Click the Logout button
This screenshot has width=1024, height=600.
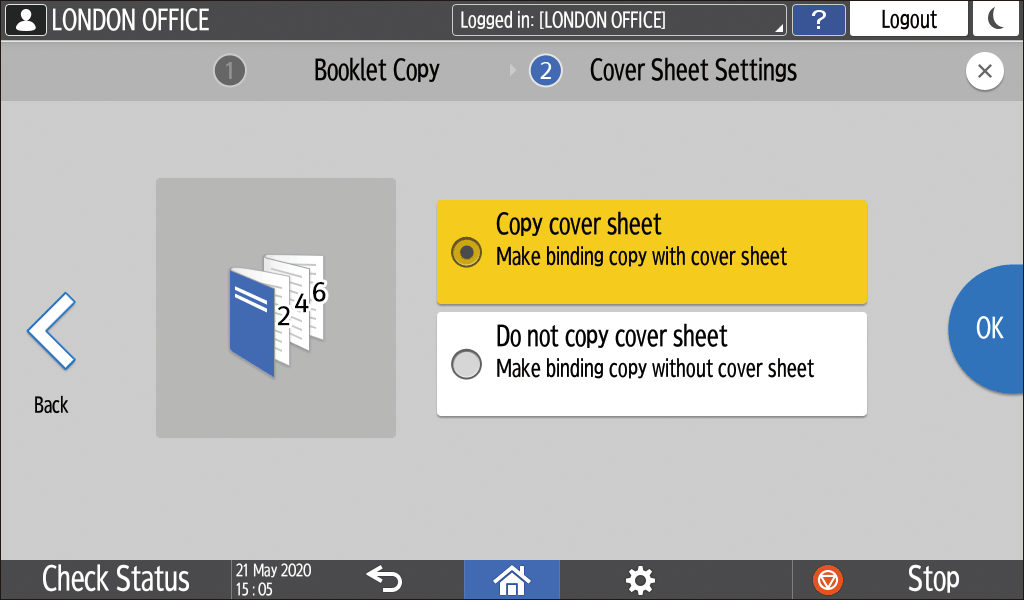(908, 19)
